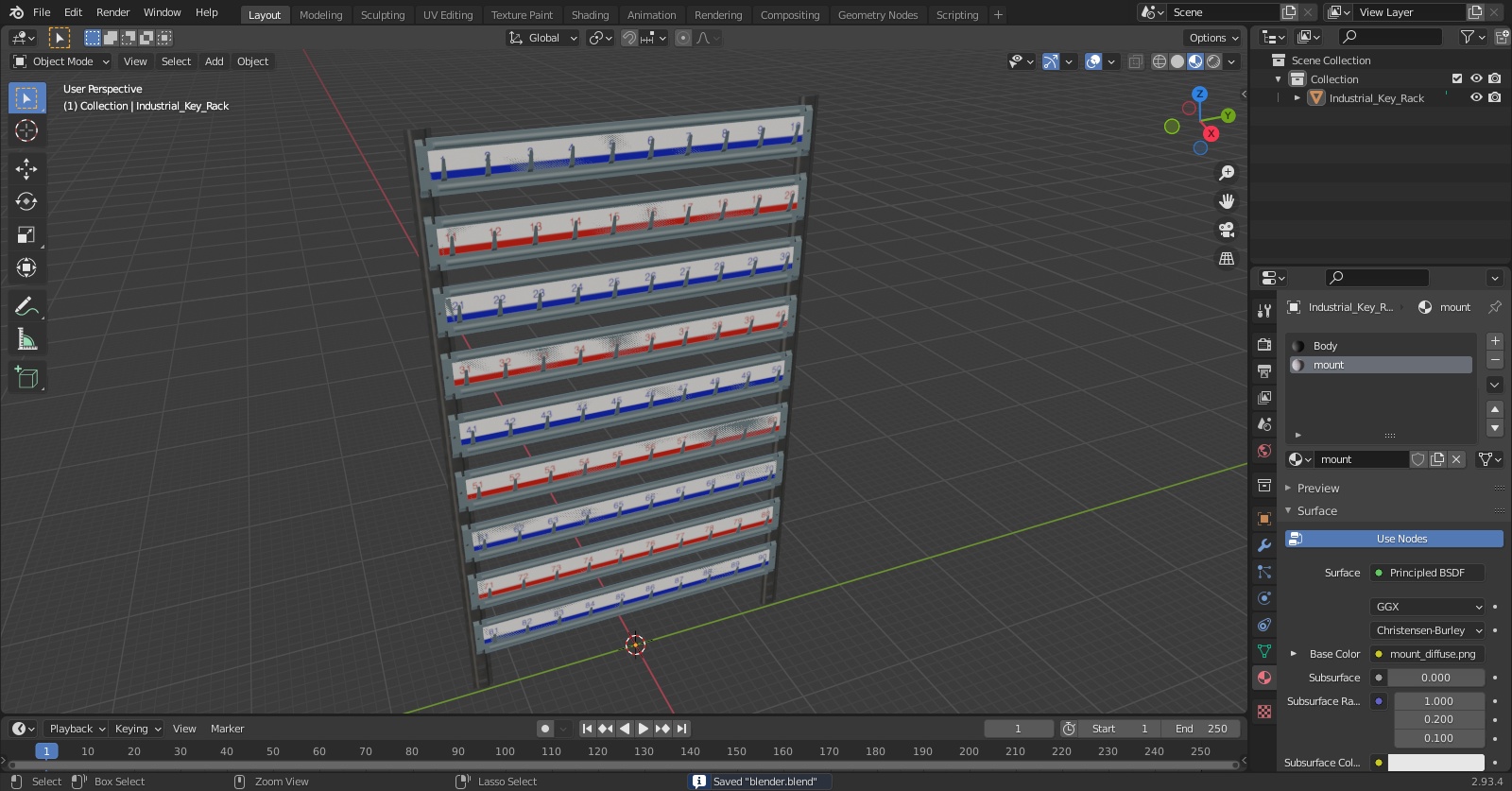Open the Scene properties tab

[1264, 423]
